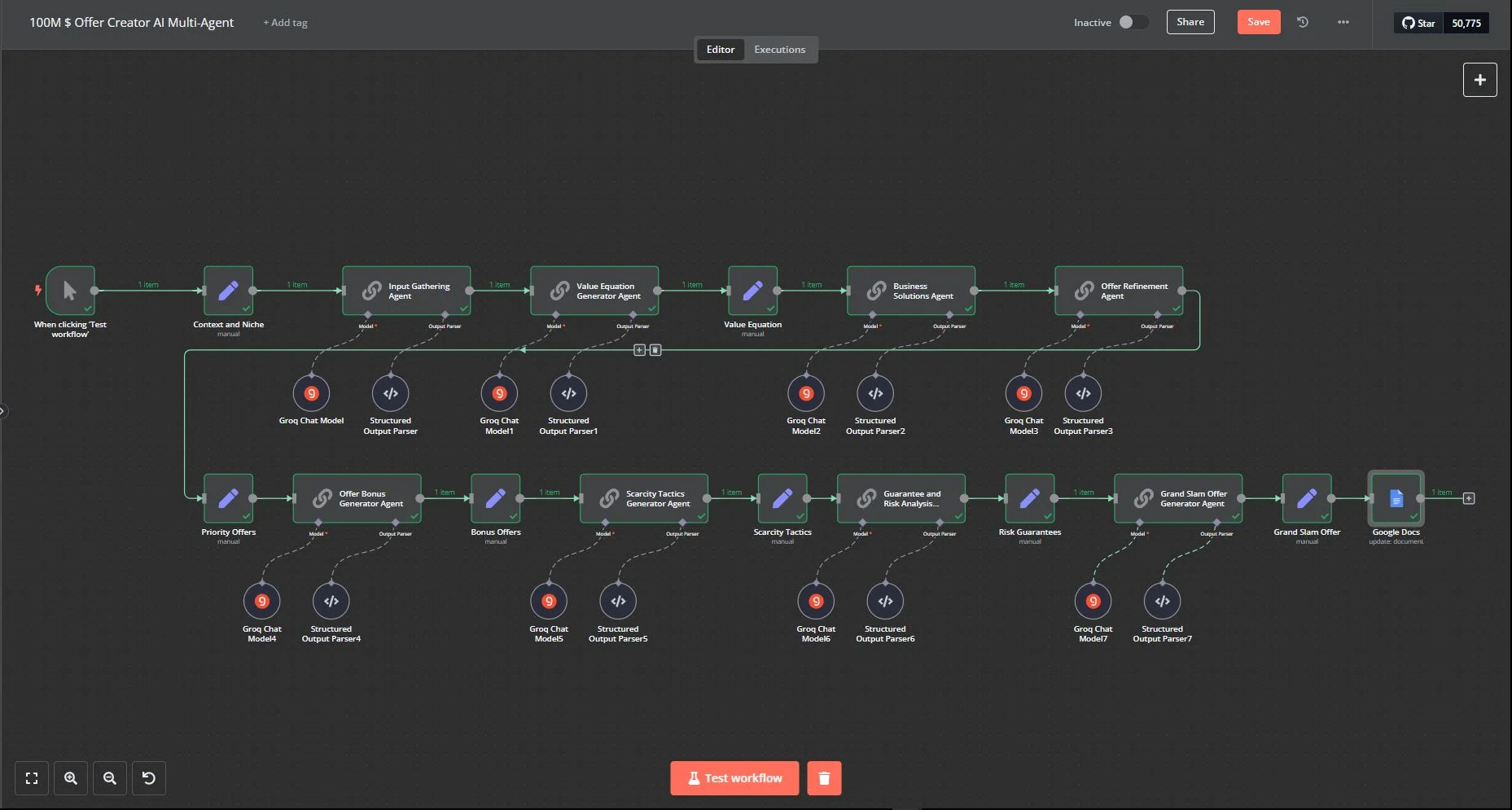The height and width of the screenshot is (810, 1512).
Task: Expand the collapsed left sidebar panel
Action: coord(3,410)
